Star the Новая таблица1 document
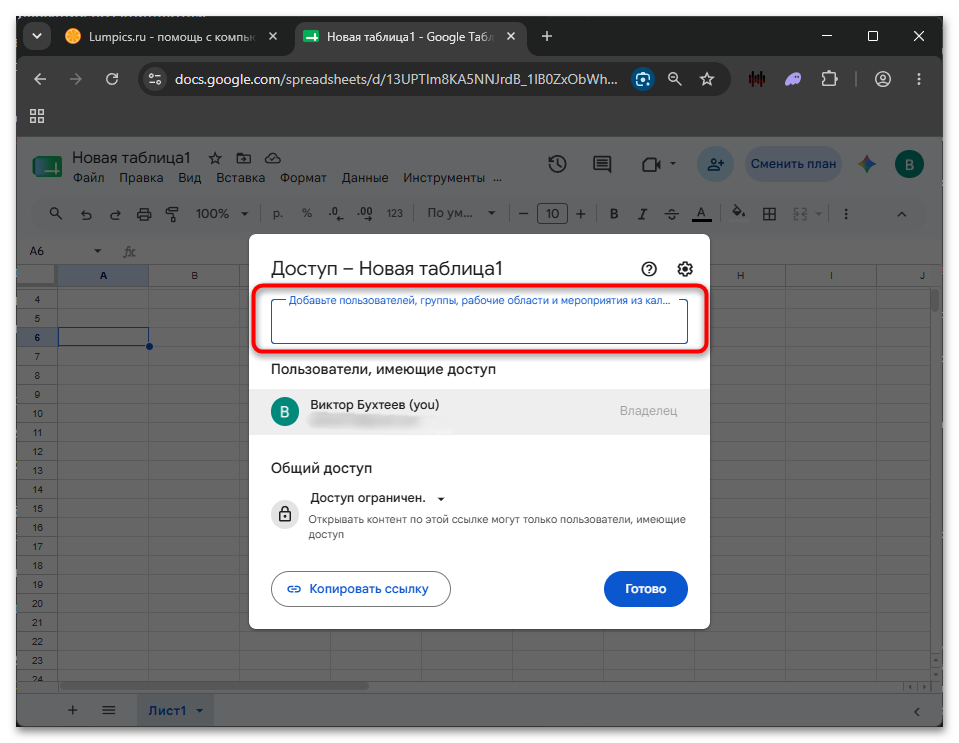This screenshot has width=959, height=743. point(215,159)
